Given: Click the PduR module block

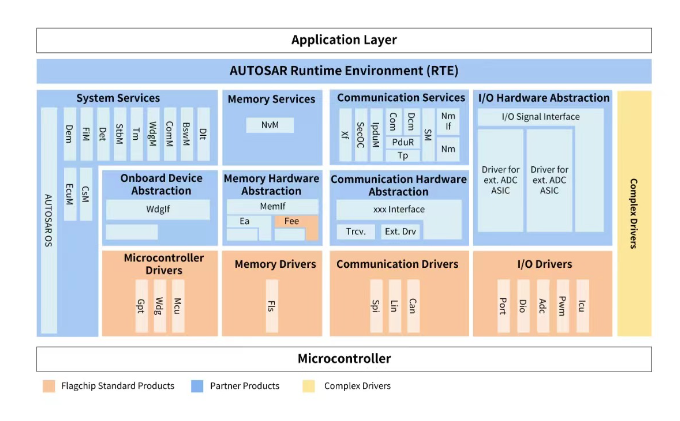Looking at the screenshot, I should tap(403, 142).
